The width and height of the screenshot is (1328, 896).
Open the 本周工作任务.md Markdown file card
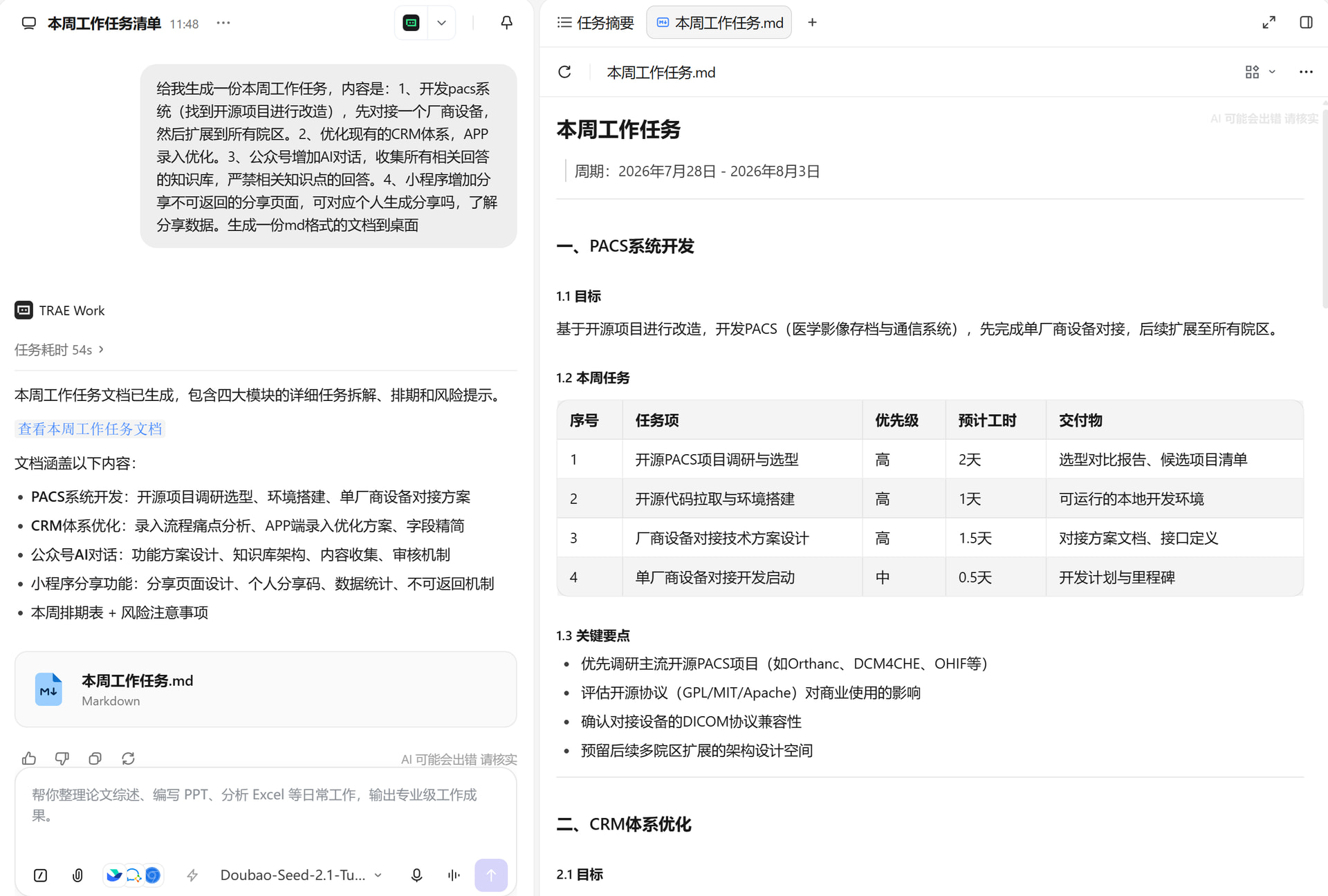266,689
